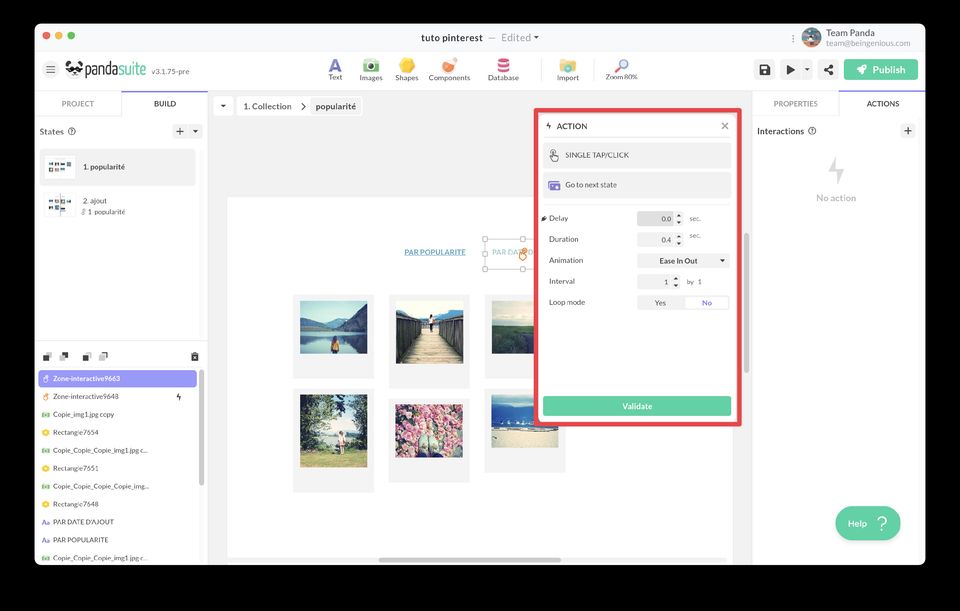Click the Database icon in the toolbar
This screenshot has height=611, width=960.
click(x=502, y=64)
